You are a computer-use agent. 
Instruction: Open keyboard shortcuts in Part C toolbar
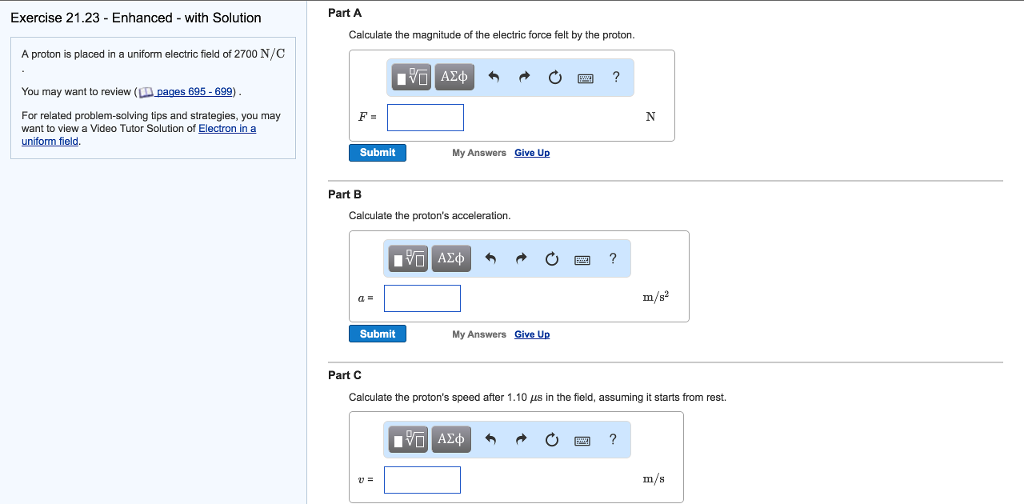click(583, 441)
